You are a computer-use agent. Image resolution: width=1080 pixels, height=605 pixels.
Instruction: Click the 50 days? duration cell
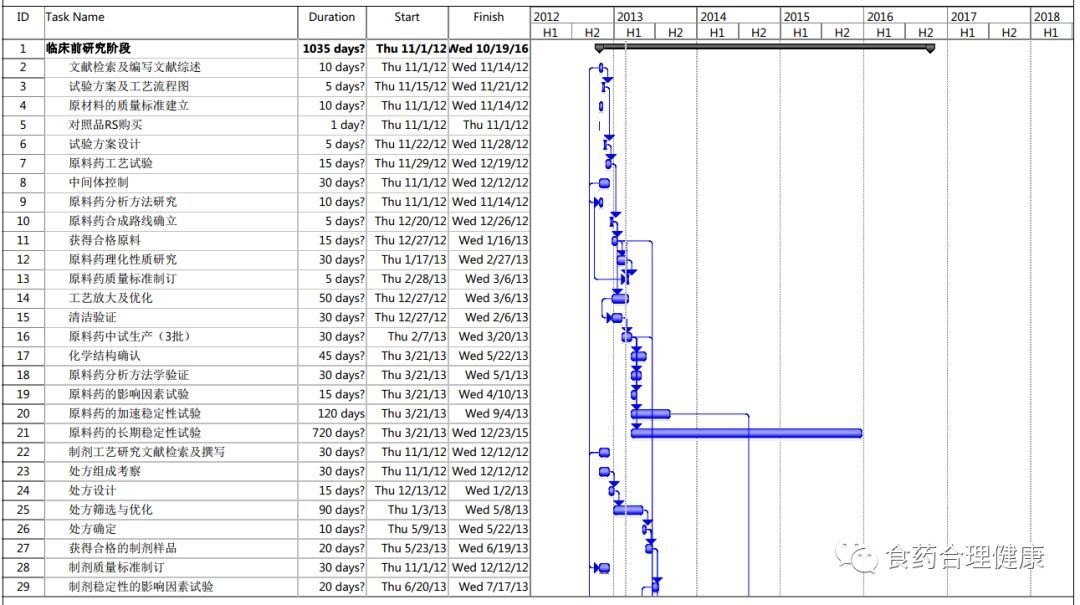click(342, 298)
